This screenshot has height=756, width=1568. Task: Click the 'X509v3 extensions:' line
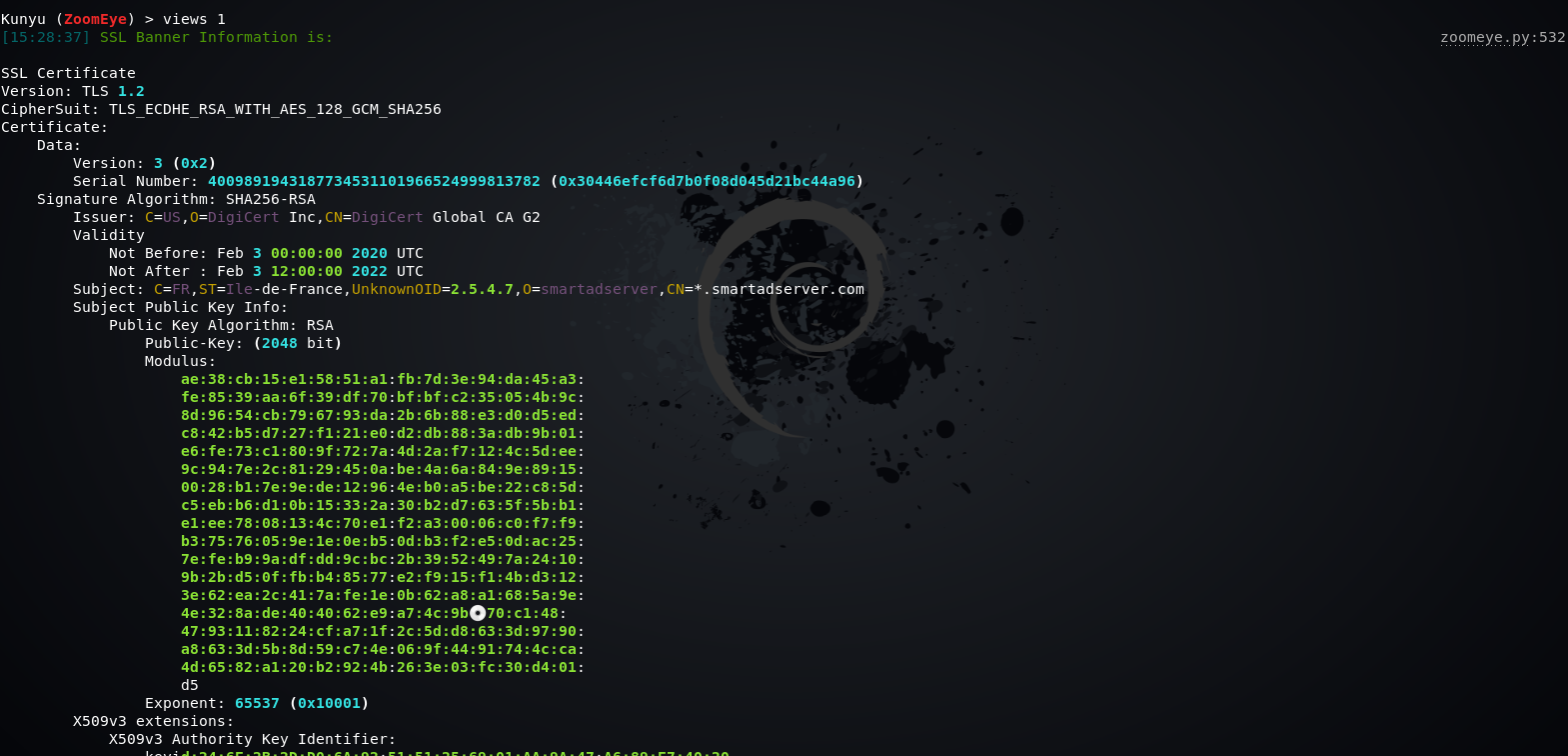pos(154,721)
